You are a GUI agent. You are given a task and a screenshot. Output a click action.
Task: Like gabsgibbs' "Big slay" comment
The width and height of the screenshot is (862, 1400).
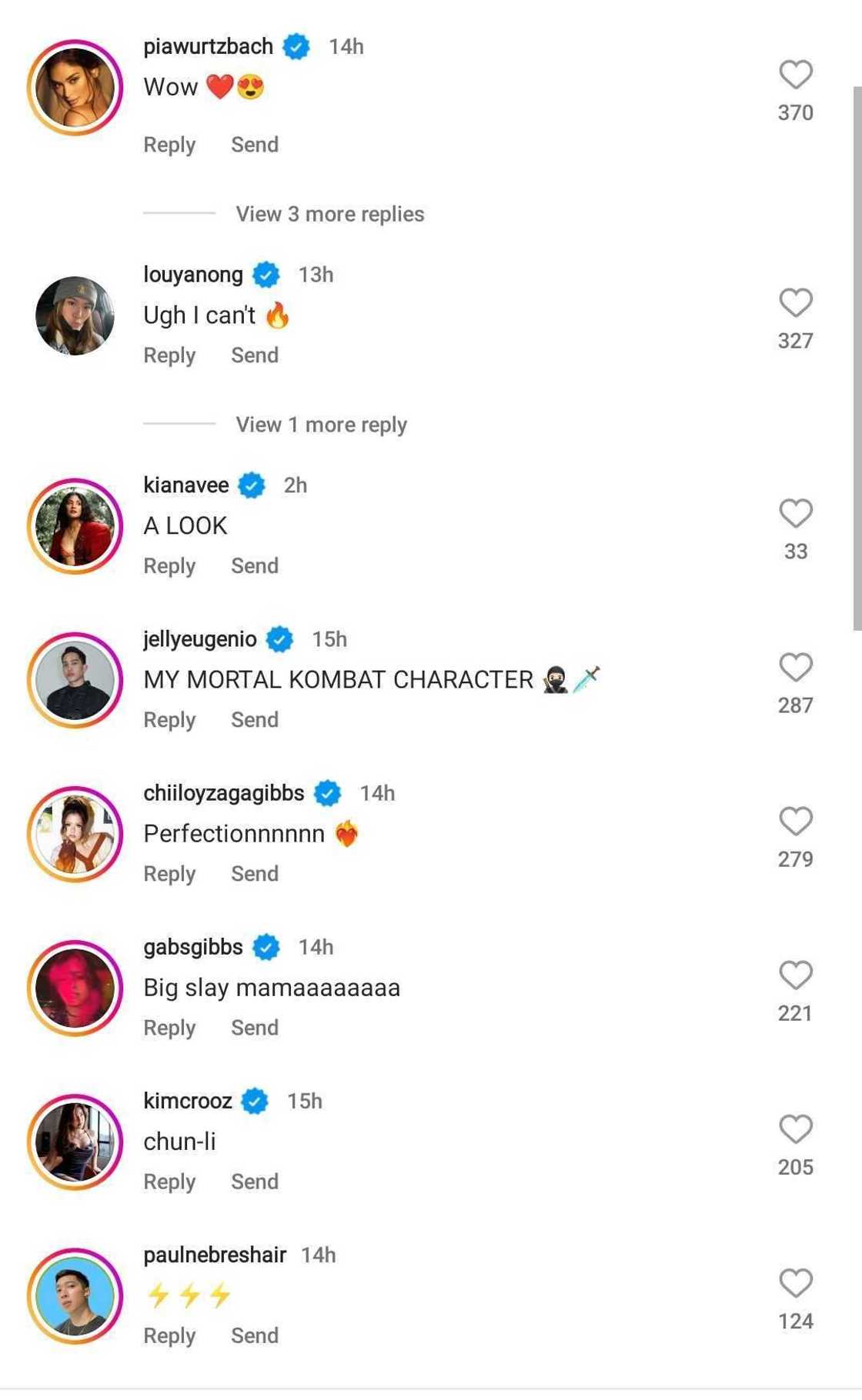pos(795,975)
